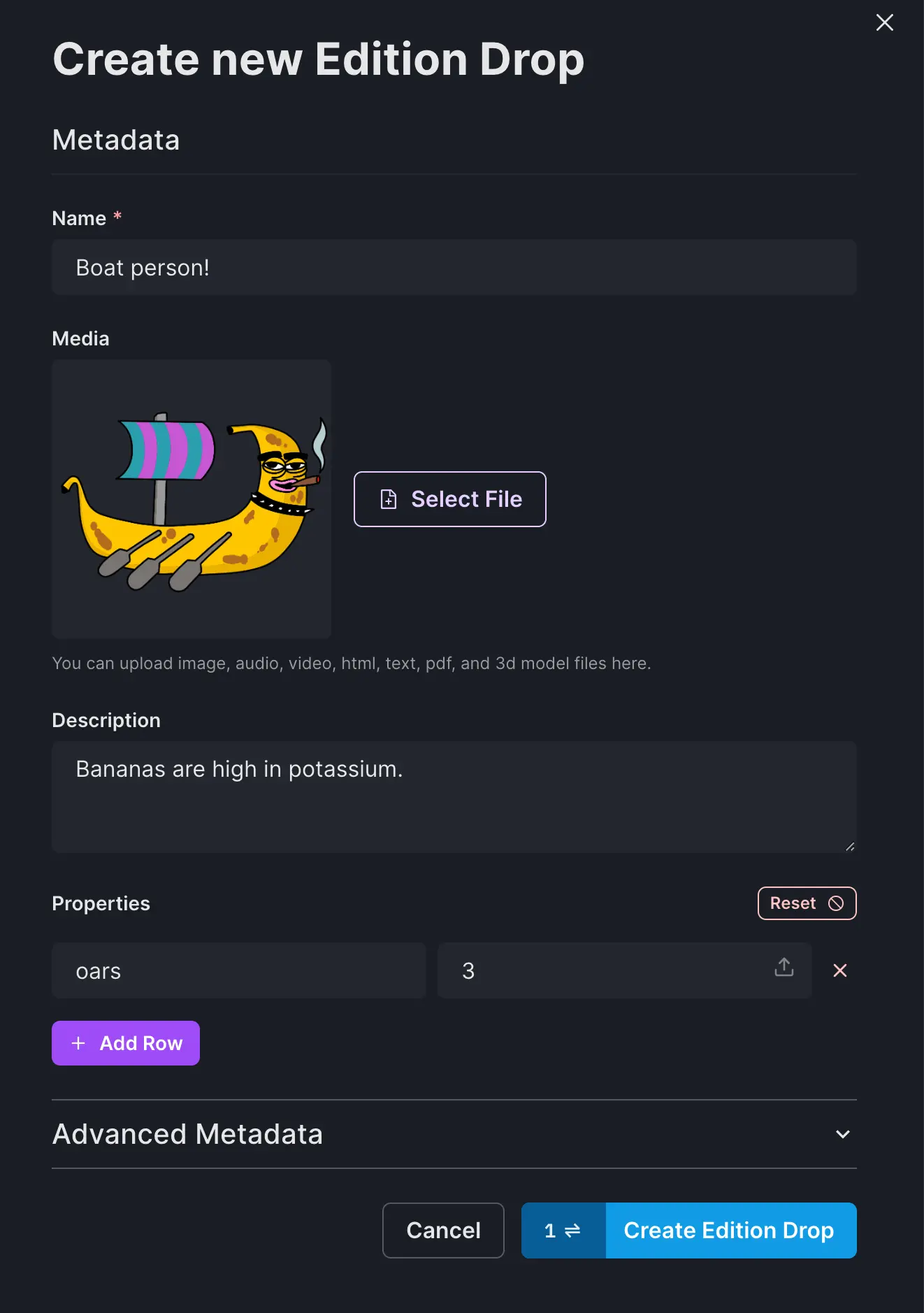This screenshot has height=1313, width=924.
Task: Click the swap arrows transaction icon
Action: pos(572,1231)
